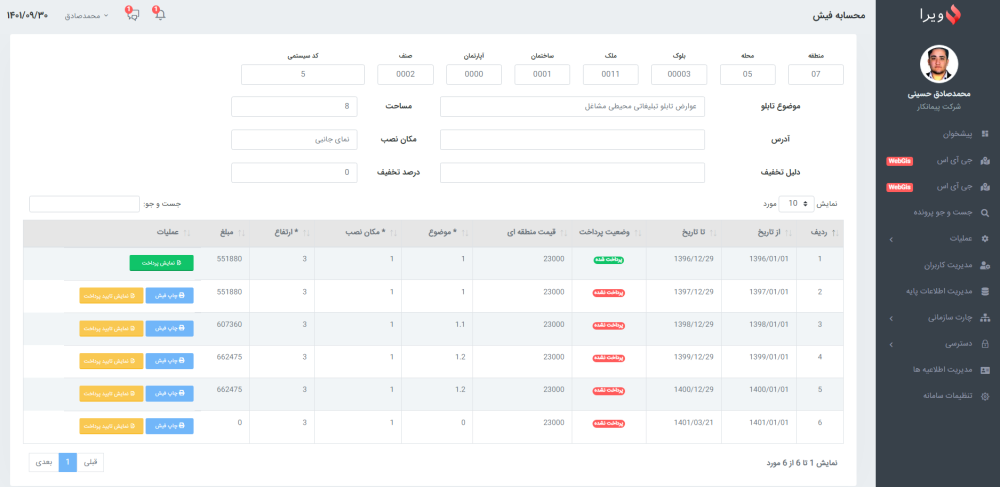Click the user profile photo in sidebar
The width and height of the screenshot is (1000, 487).
pyautogui.click(x=937, y=66)
